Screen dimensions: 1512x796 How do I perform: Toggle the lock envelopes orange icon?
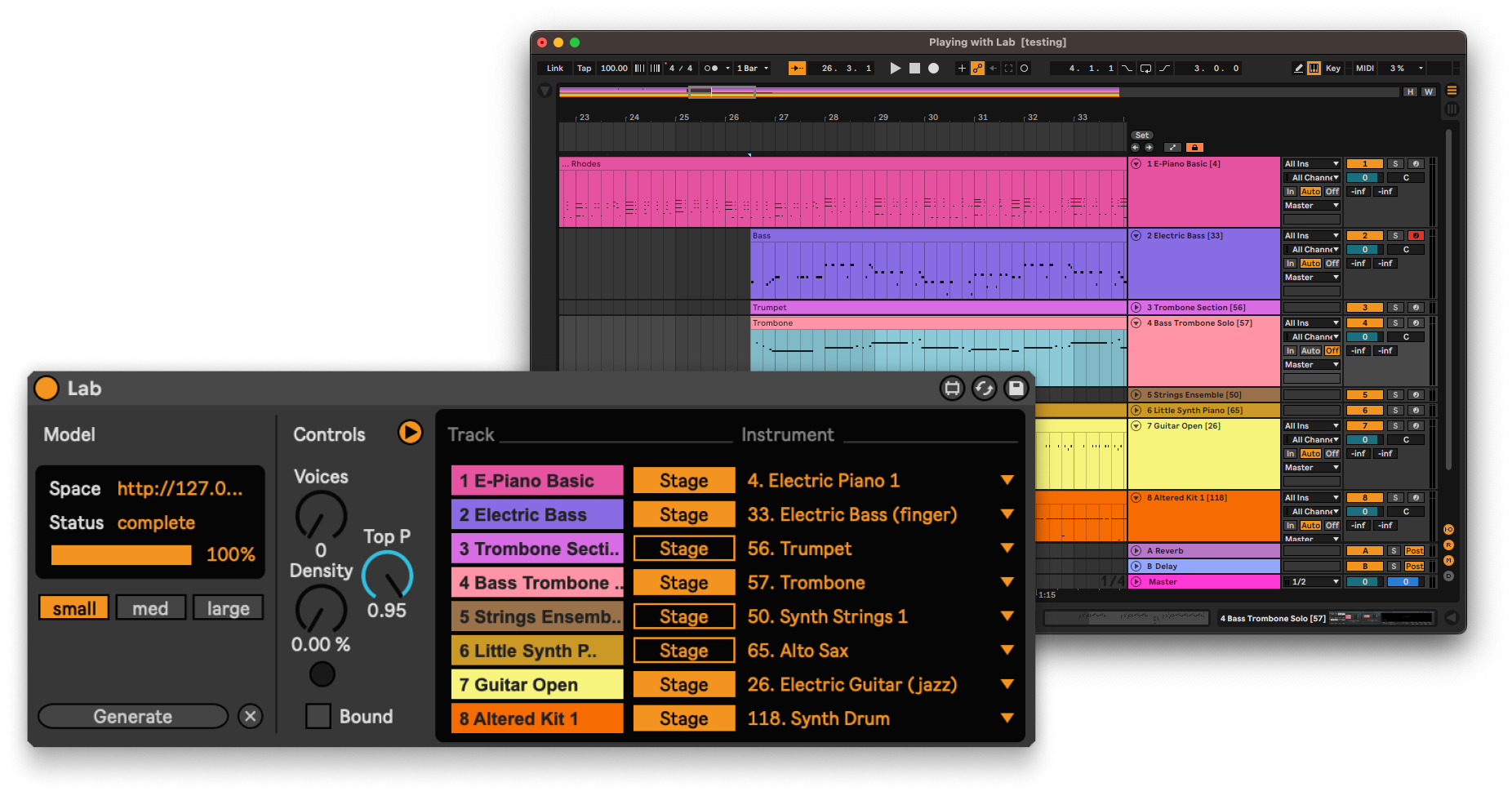(1194, 148)
